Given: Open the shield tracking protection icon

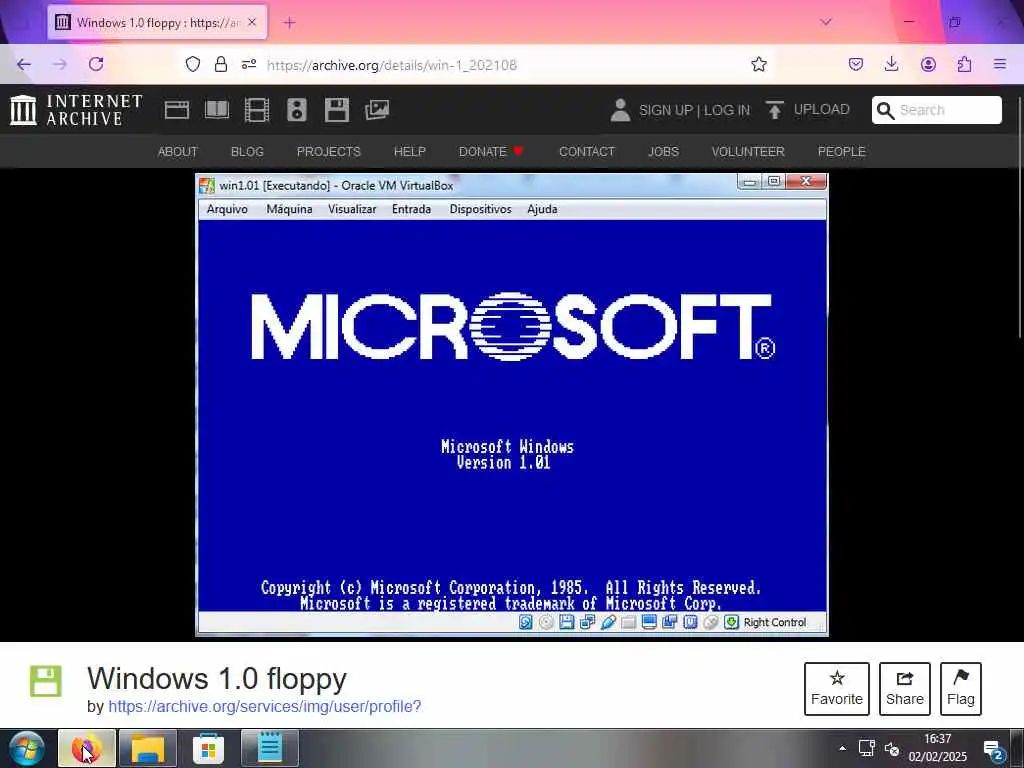Looking at the screenshot, I should click(x=193, y=64).
